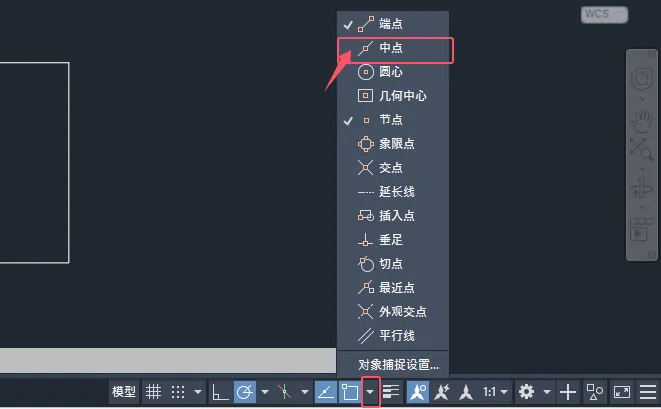Close the navigation bar
661x409 pixels.
tap(652, 54)
